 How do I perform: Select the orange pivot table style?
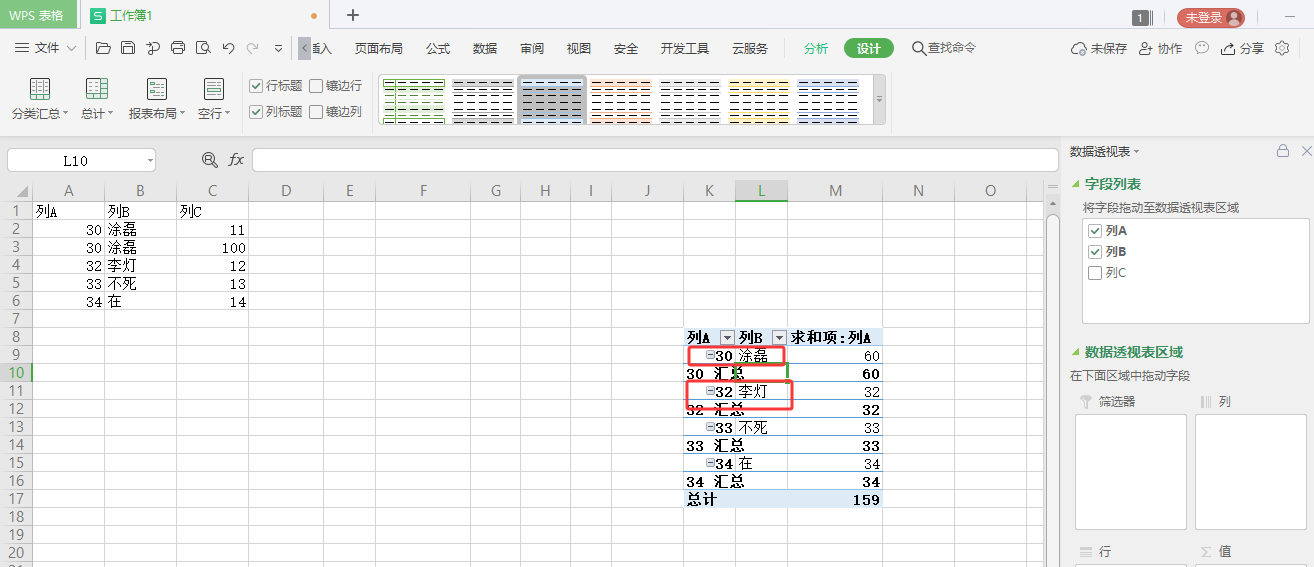point(621,101)
